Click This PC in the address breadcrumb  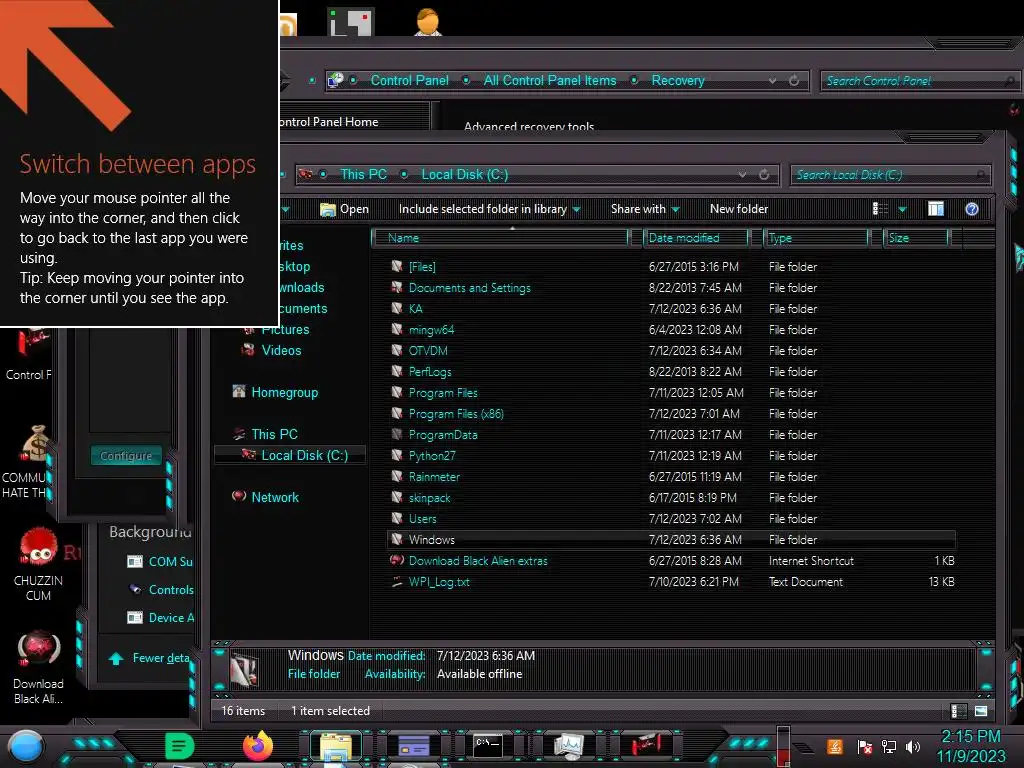[363, 174]
